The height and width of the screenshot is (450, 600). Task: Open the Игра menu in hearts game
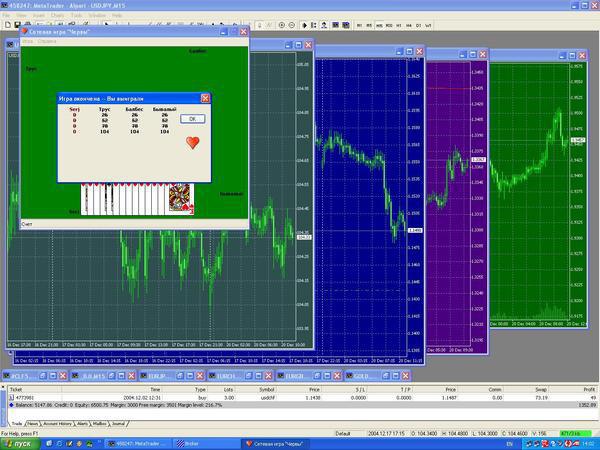point(27,42)
